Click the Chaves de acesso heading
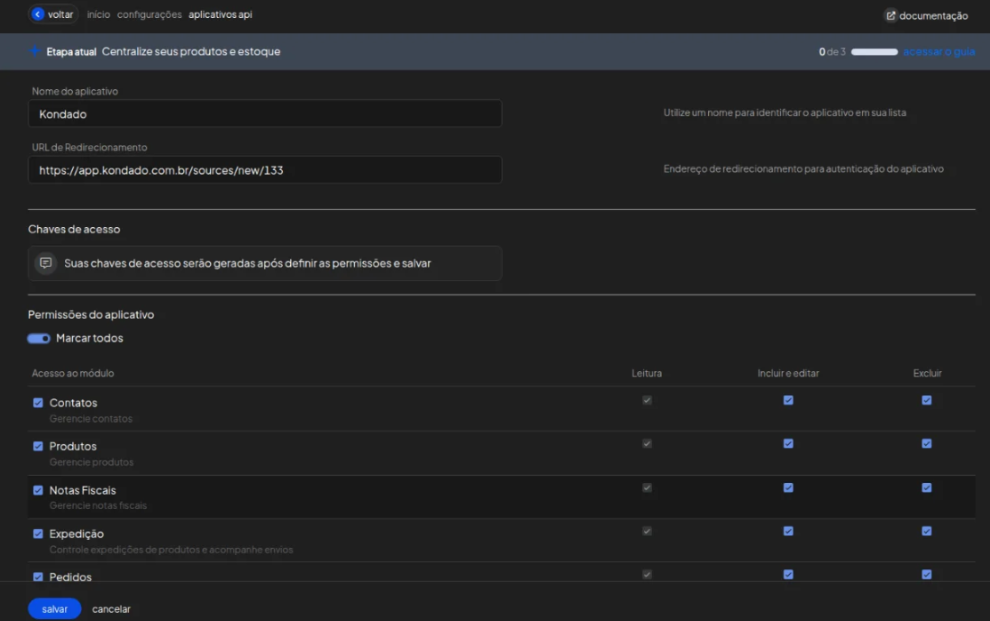Screen dimensions: 990x621 click(x=74, y=229)
